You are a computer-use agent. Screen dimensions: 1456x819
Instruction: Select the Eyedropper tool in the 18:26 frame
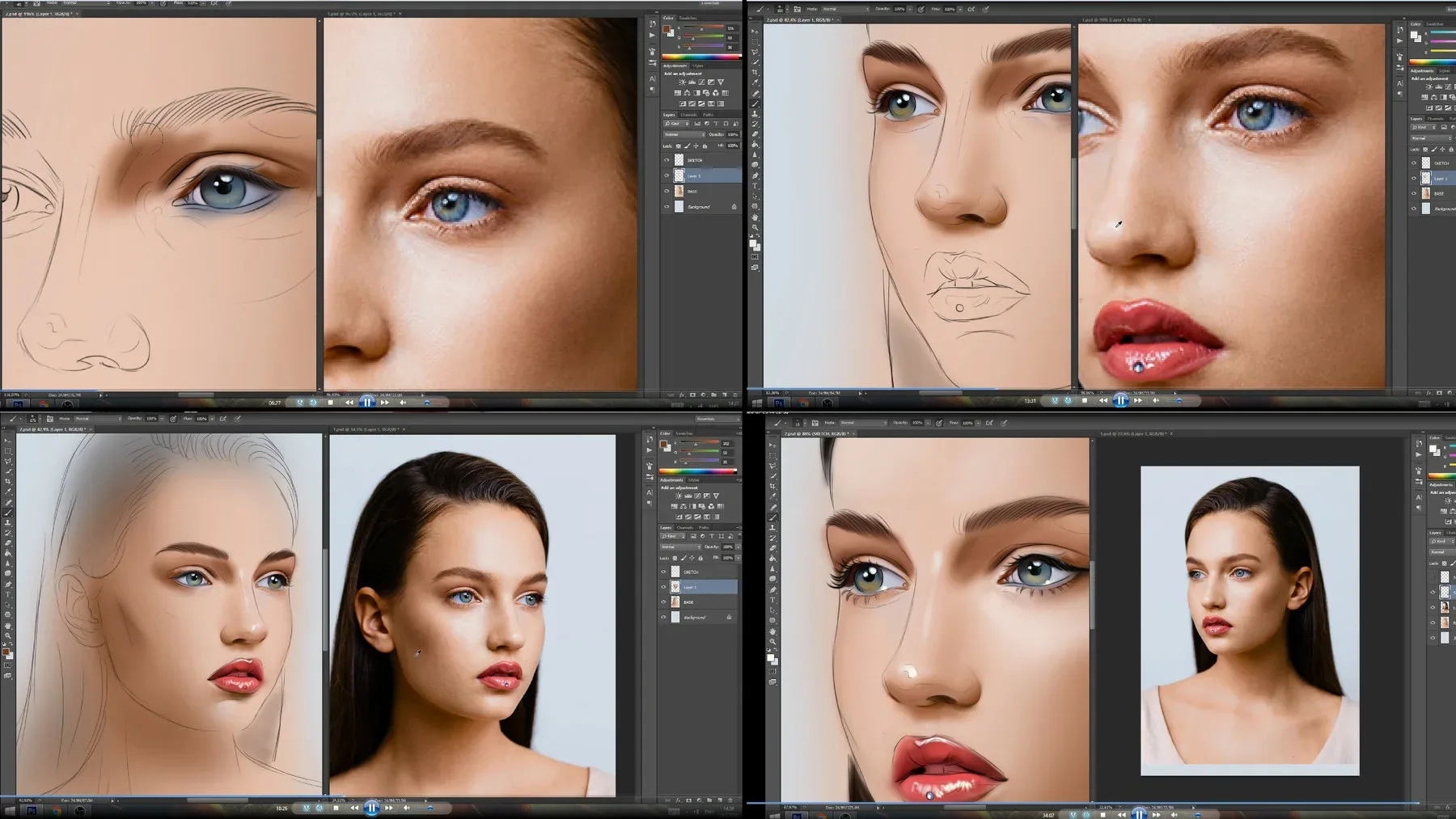(x=7, y=492)
